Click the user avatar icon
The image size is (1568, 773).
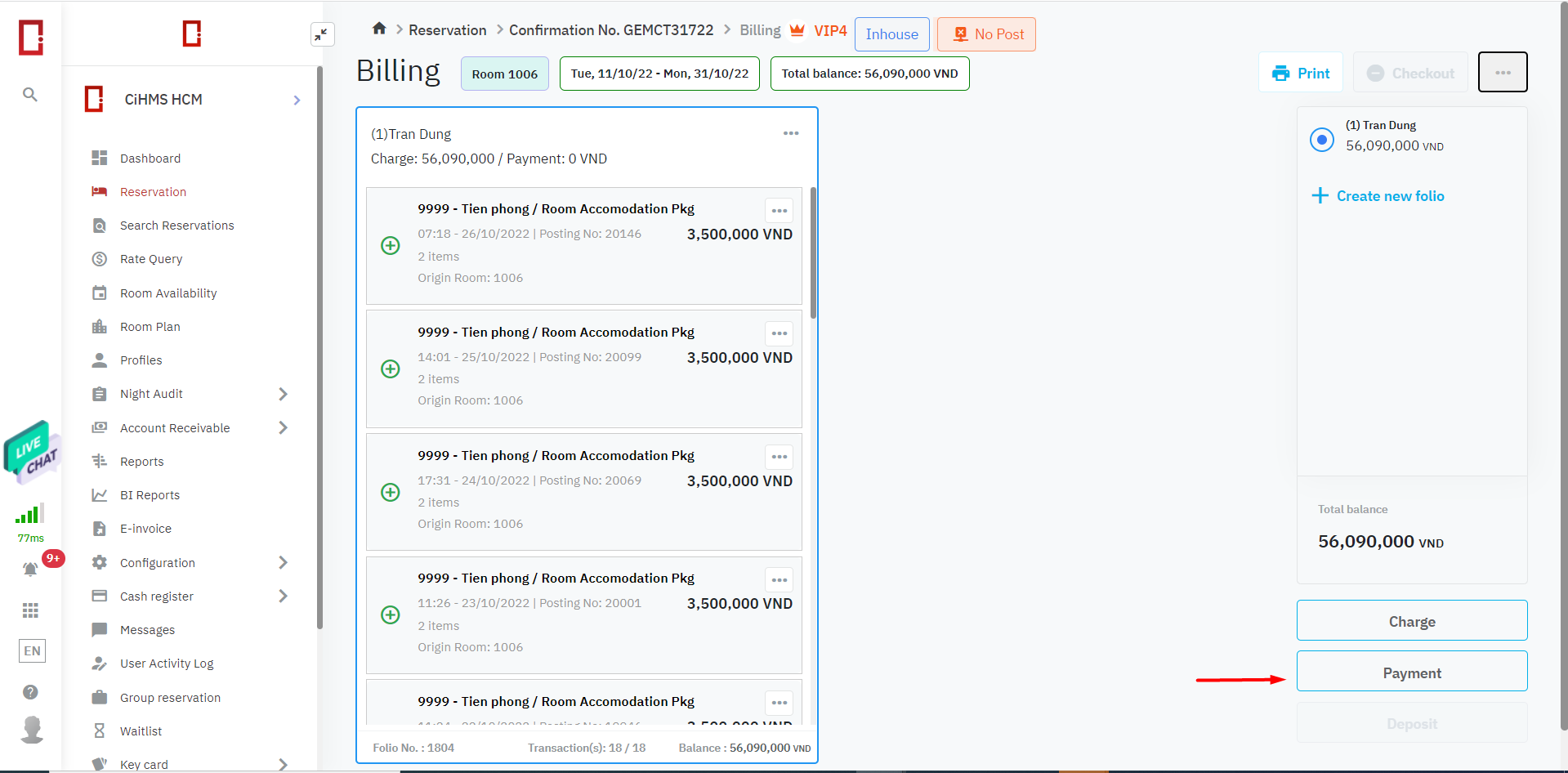(32, 729)
